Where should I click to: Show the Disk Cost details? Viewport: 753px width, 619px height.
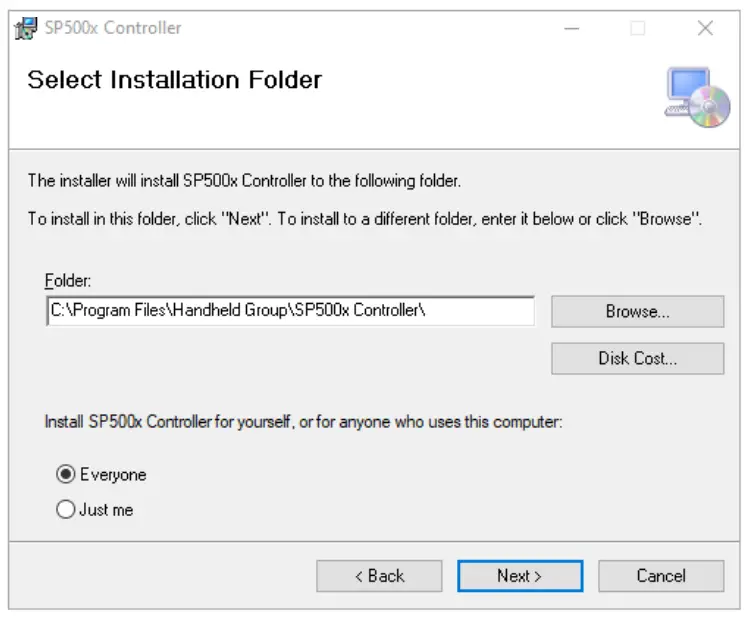click(637, 358)
